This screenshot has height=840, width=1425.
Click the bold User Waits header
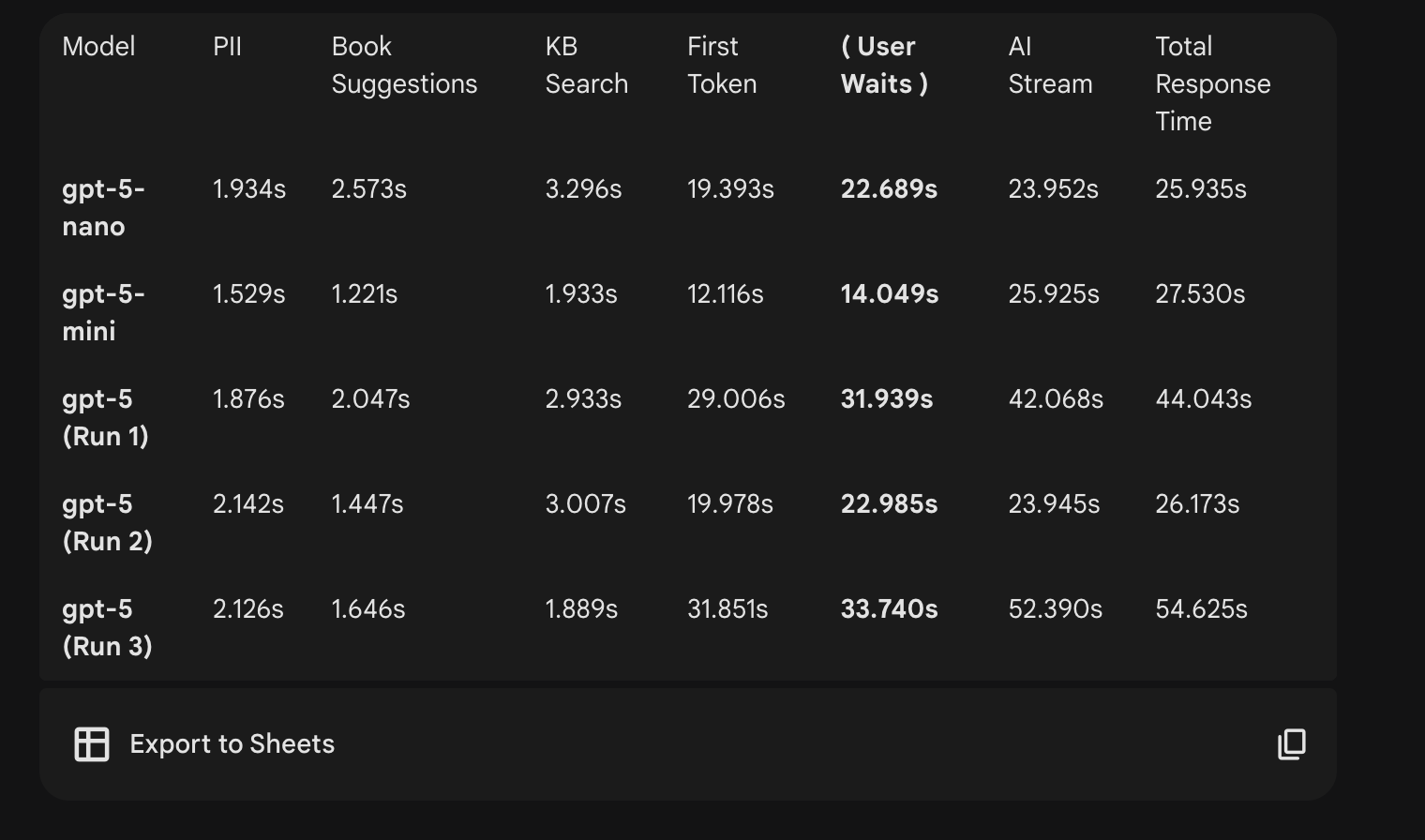pos(883,66)
